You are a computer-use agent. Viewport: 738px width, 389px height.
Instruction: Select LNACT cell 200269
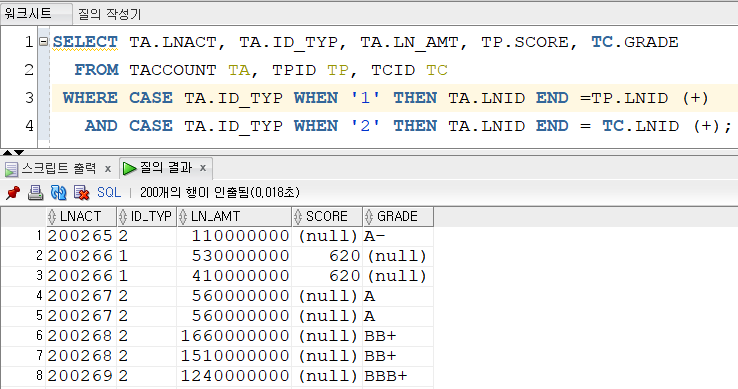[x=80, y=376]
